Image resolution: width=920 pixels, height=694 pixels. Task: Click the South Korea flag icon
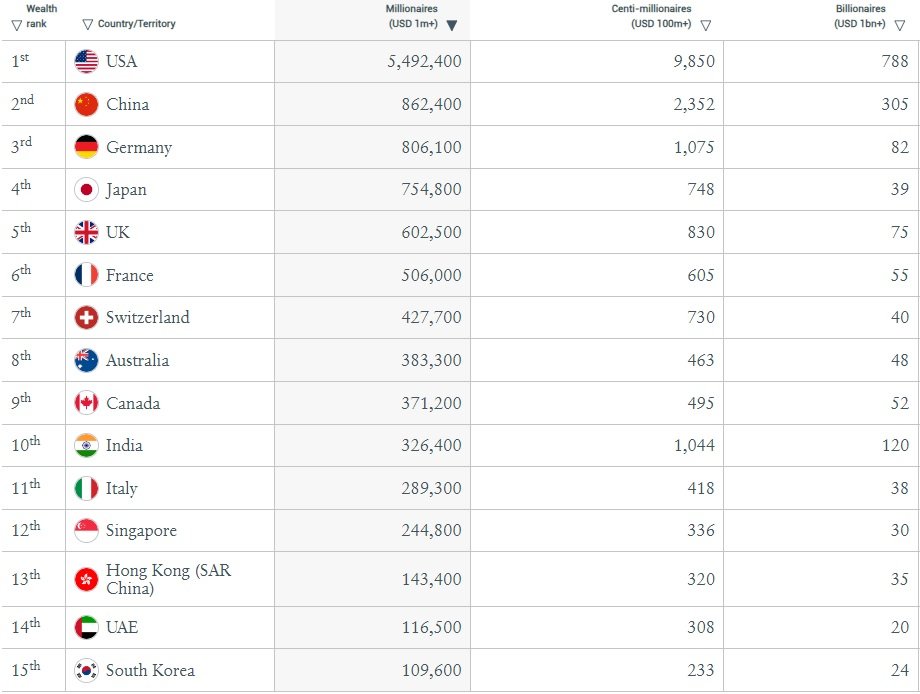point(86,670)
